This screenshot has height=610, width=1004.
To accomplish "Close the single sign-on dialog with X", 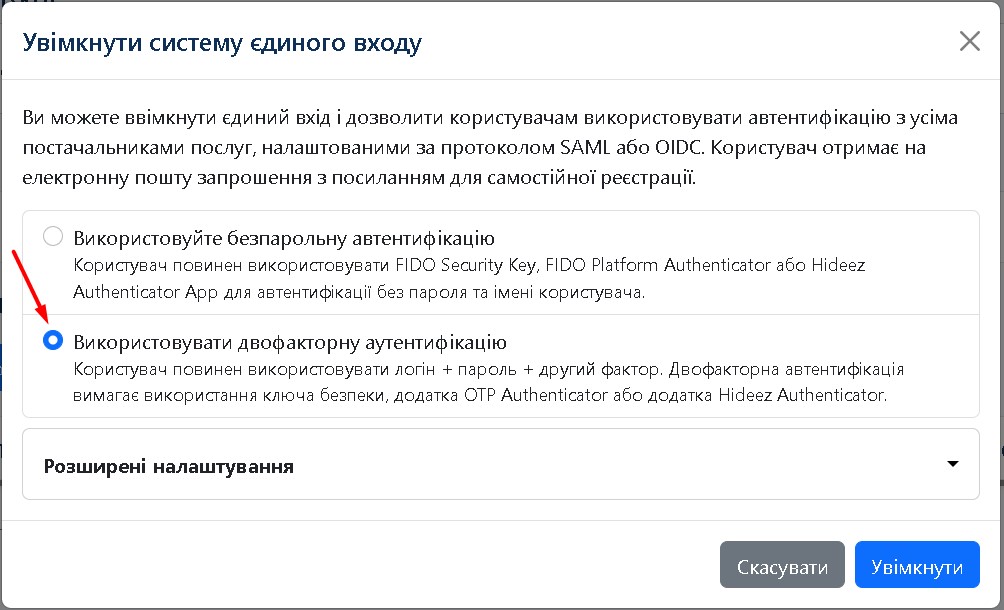I will tap(969, 41).
